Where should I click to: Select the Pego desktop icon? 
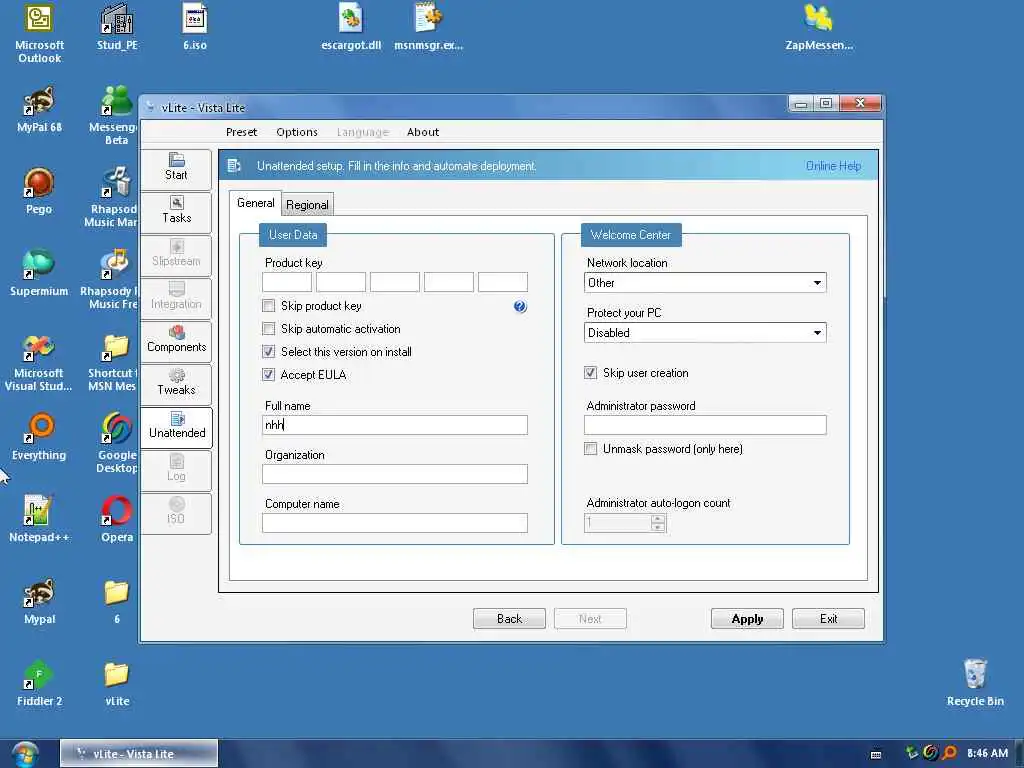click(x=39, y=191)
